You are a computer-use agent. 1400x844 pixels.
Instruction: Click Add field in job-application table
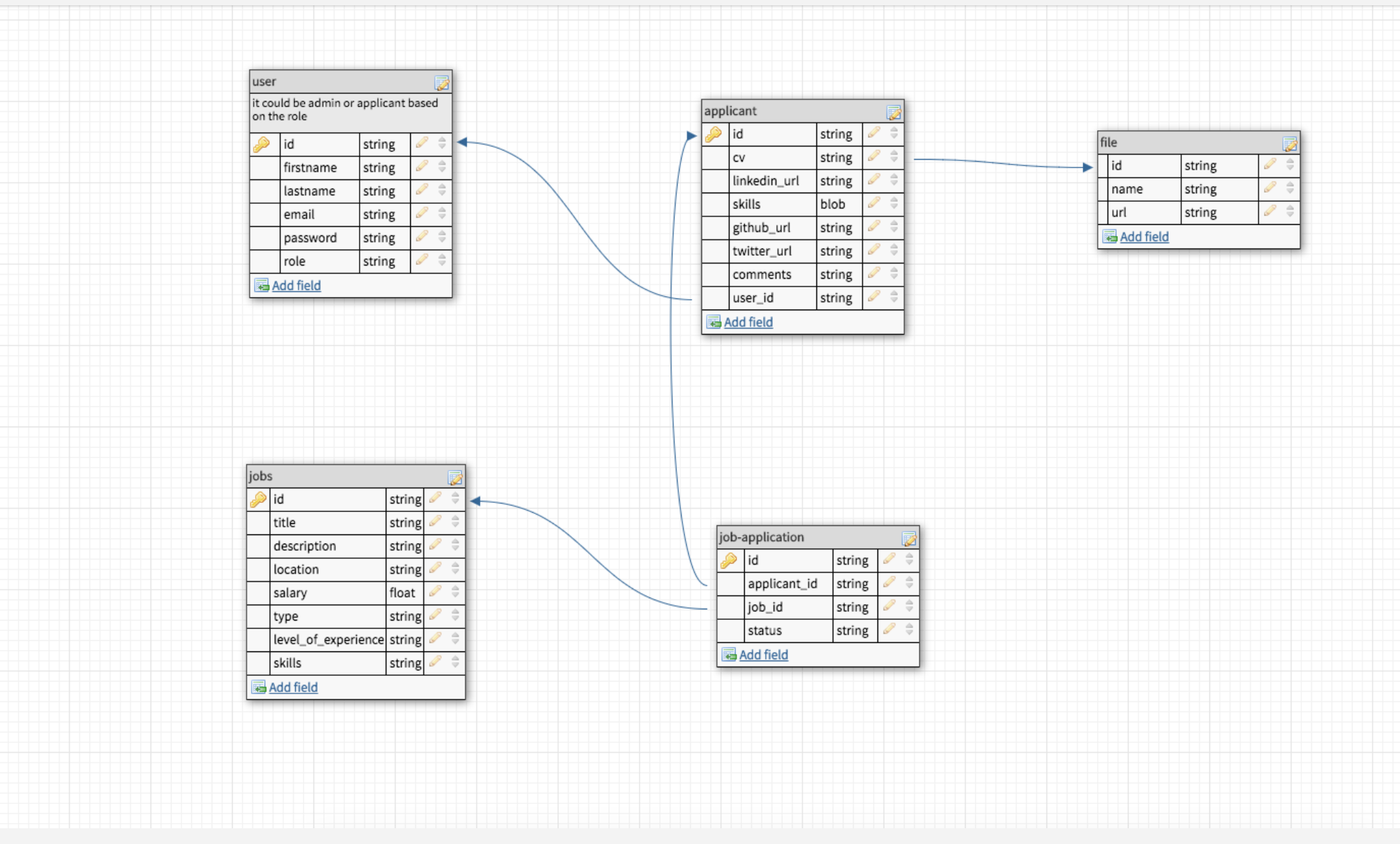point(763,655)
